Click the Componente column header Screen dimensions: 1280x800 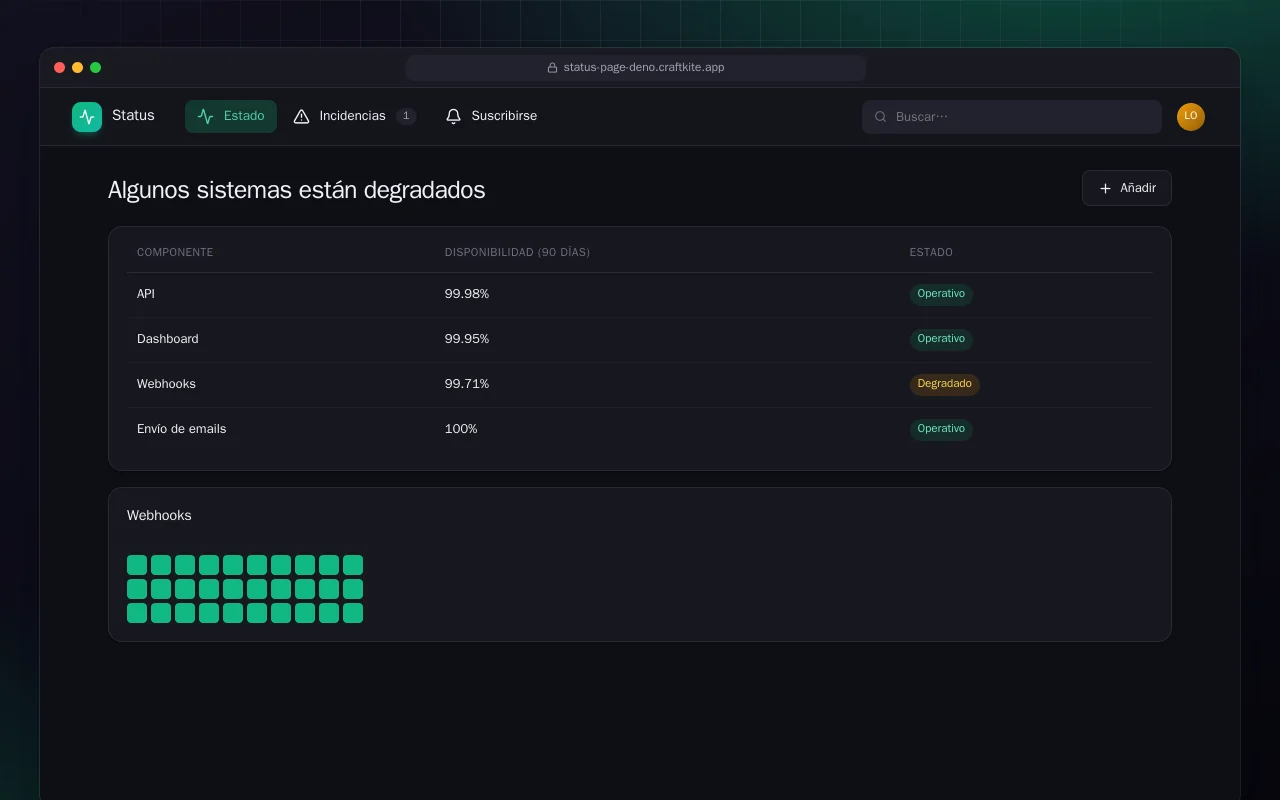(175, 252)
